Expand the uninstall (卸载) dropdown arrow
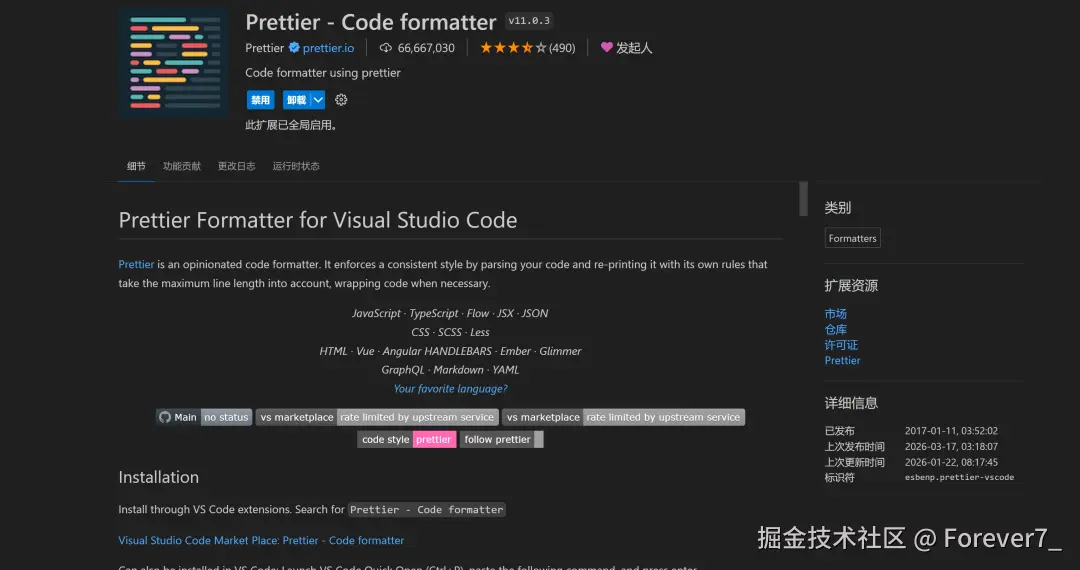This screenshot has width=1080, height=570. (318, 100)
